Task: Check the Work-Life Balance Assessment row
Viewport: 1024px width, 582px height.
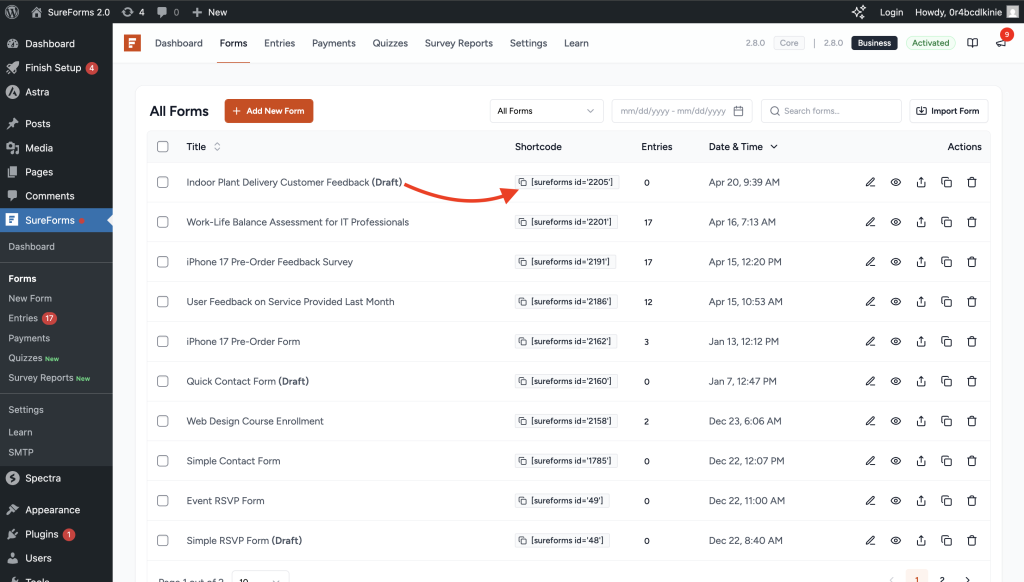Action: click(163, 222)
